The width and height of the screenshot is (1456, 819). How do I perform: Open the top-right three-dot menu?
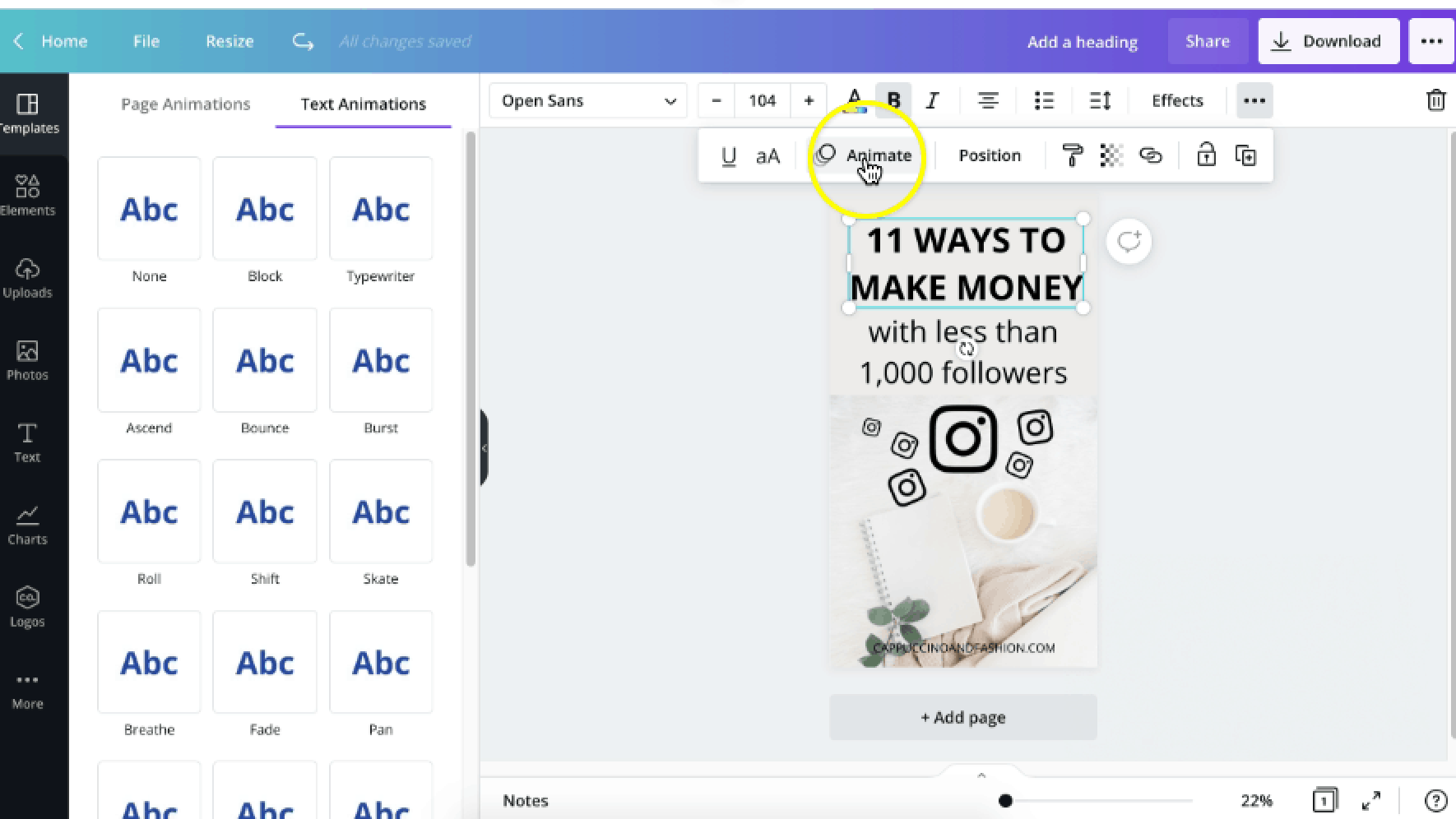pyautogui.click(x=1431, y=41)
